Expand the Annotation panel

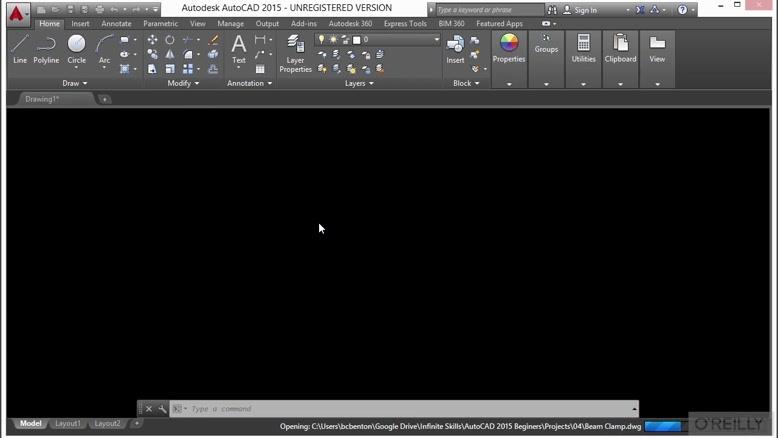(x=250, y=83)
